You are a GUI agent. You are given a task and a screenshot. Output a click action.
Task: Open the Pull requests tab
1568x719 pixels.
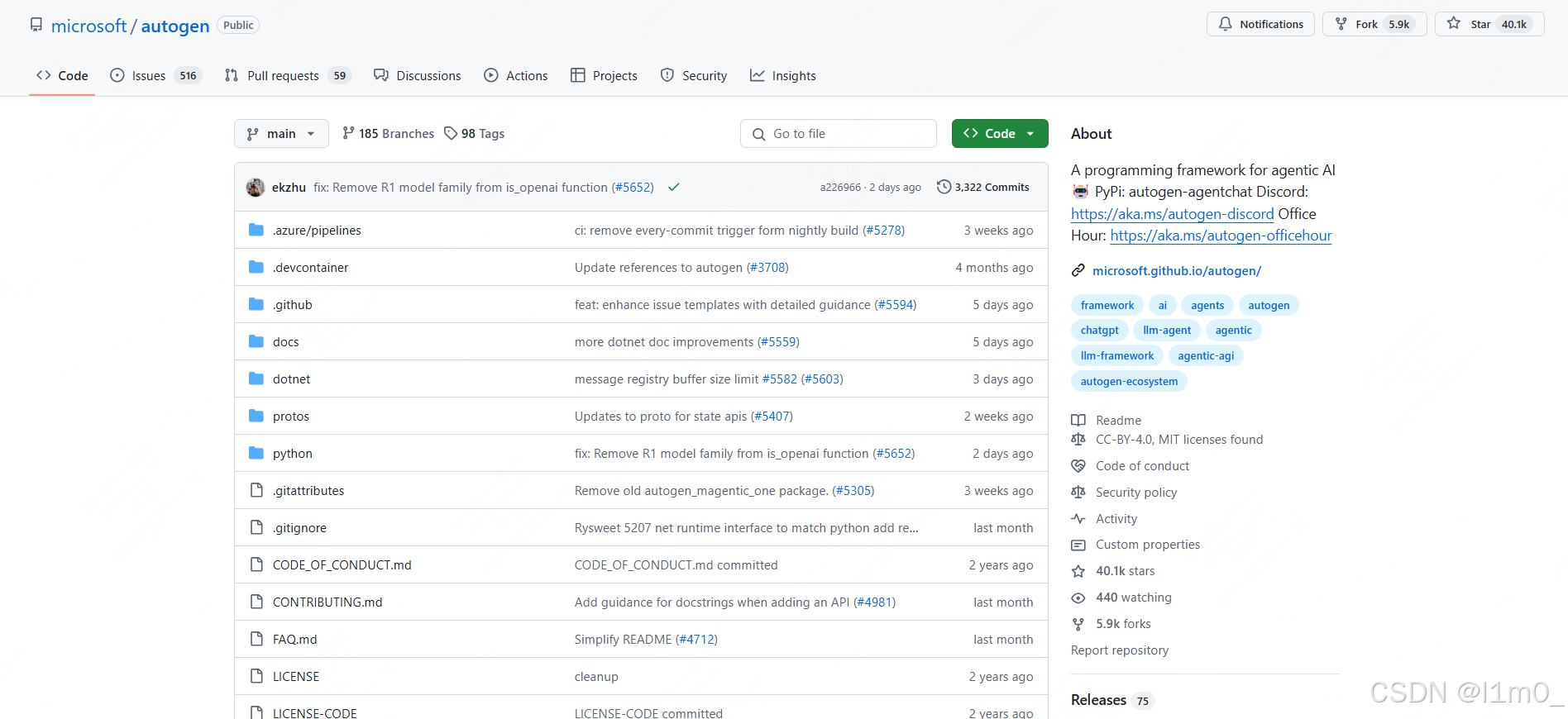point(288,75)
